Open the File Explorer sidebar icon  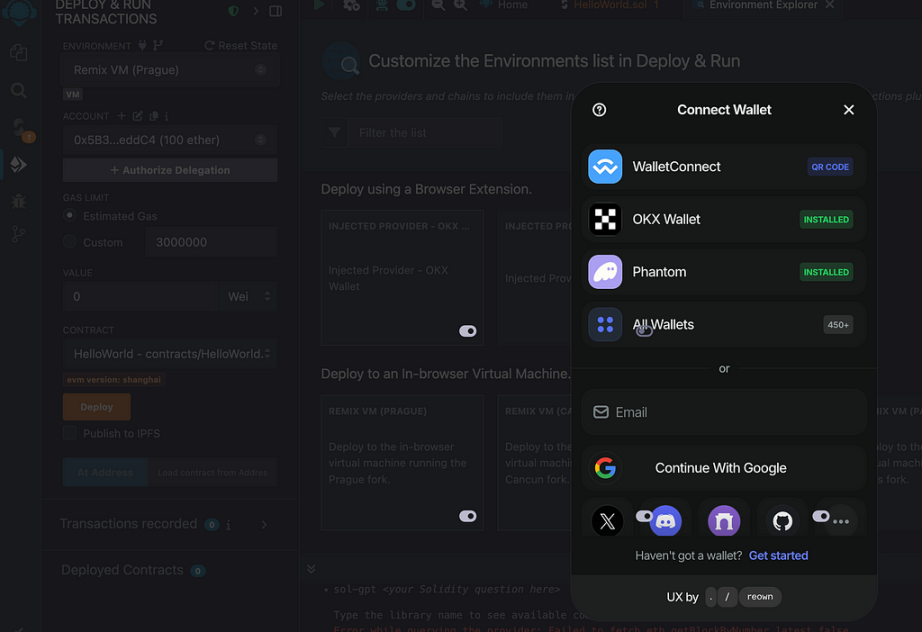[19, 53]
